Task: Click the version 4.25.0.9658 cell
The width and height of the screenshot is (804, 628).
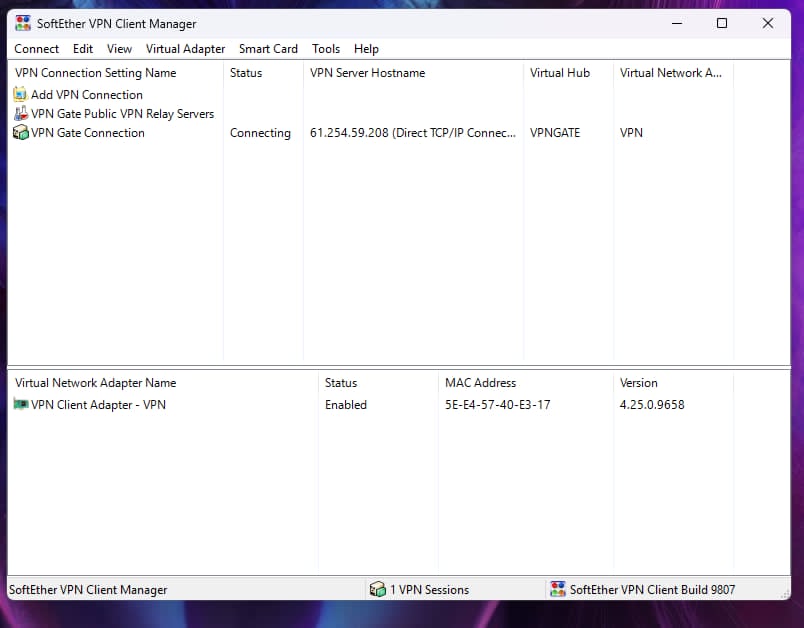Action: (652, 404)
